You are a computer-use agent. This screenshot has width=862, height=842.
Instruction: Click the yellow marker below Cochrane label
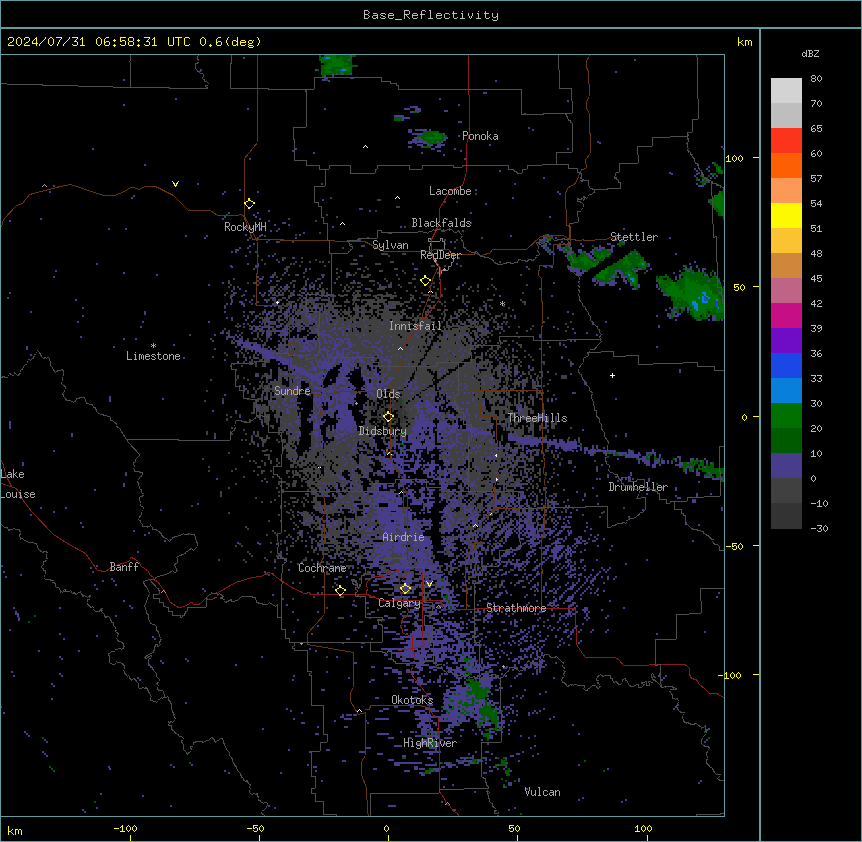tap(340, 591)
